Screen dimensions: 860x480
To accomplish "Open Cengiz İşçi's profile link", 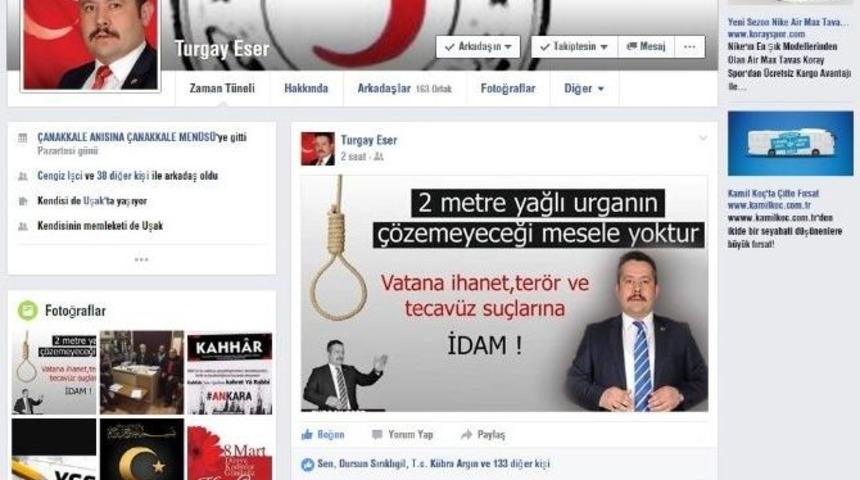I will tap(60, 176).
